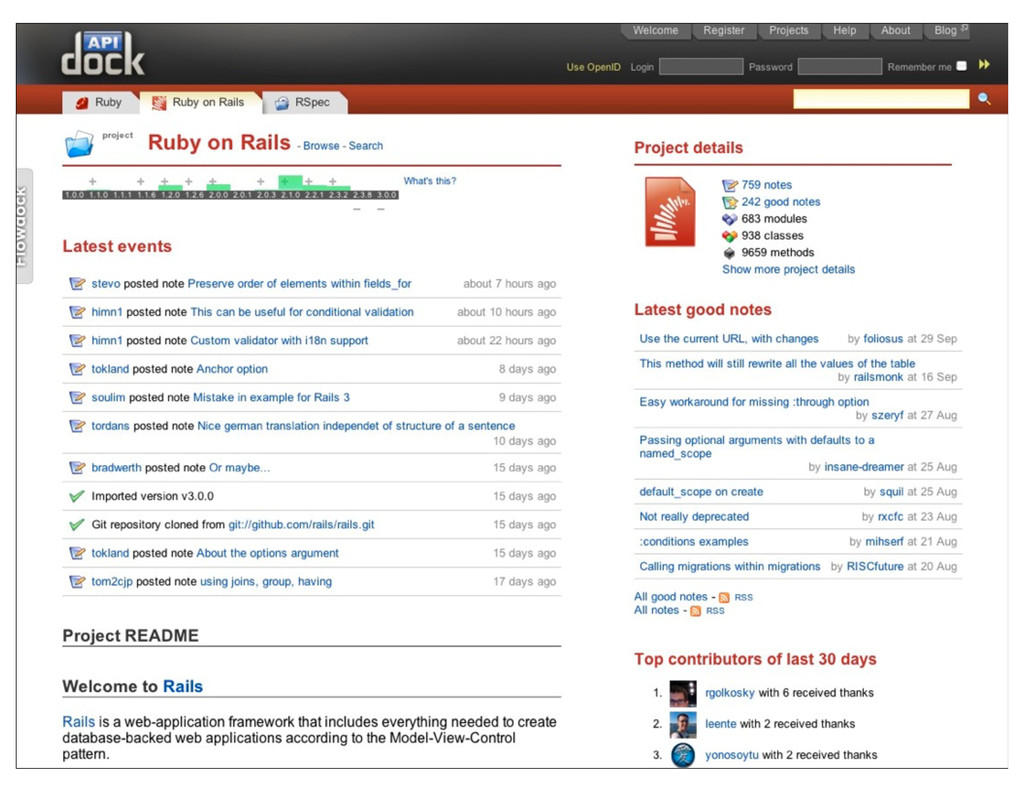Open Show more project details
1024x791 pixels.
click(x=788, y=269)
